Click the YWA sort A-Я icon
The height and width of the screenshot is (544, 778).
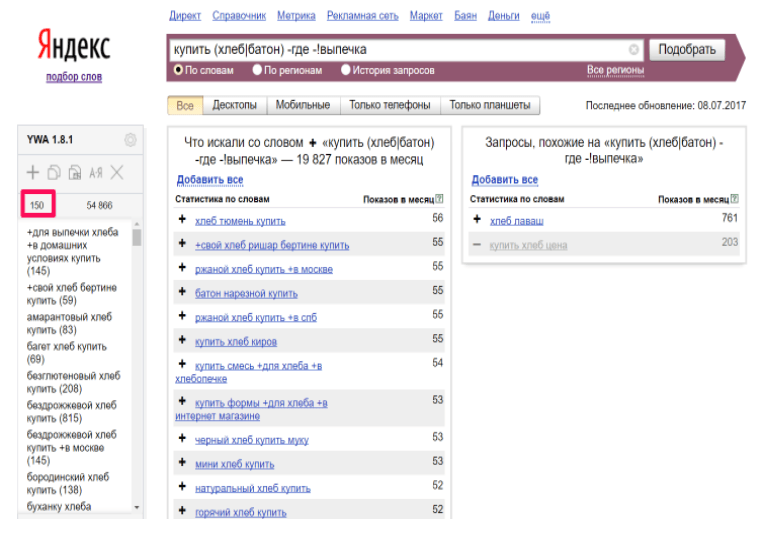(x=96, y=173)
